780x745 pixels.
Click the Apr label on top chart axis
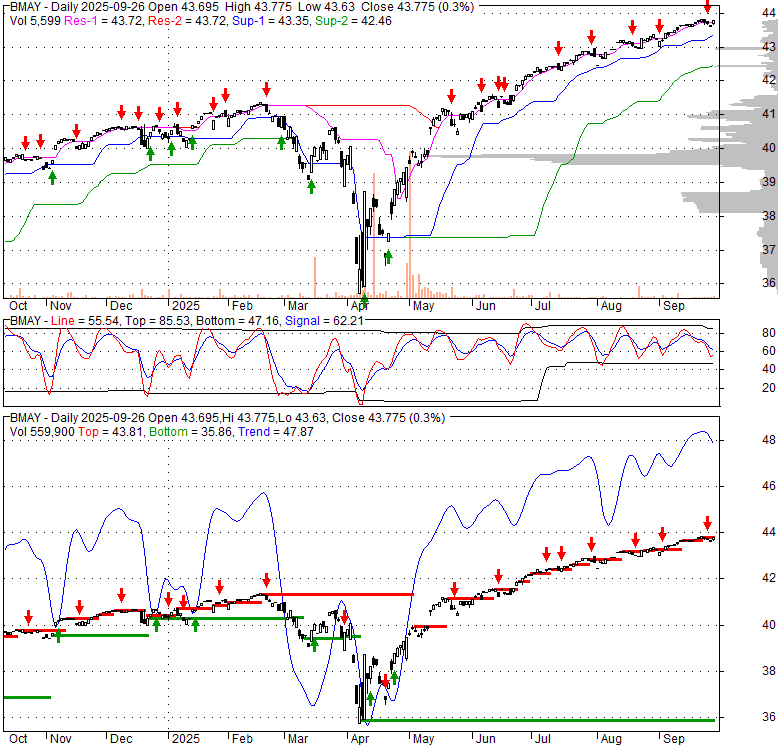tap(360, 306)
